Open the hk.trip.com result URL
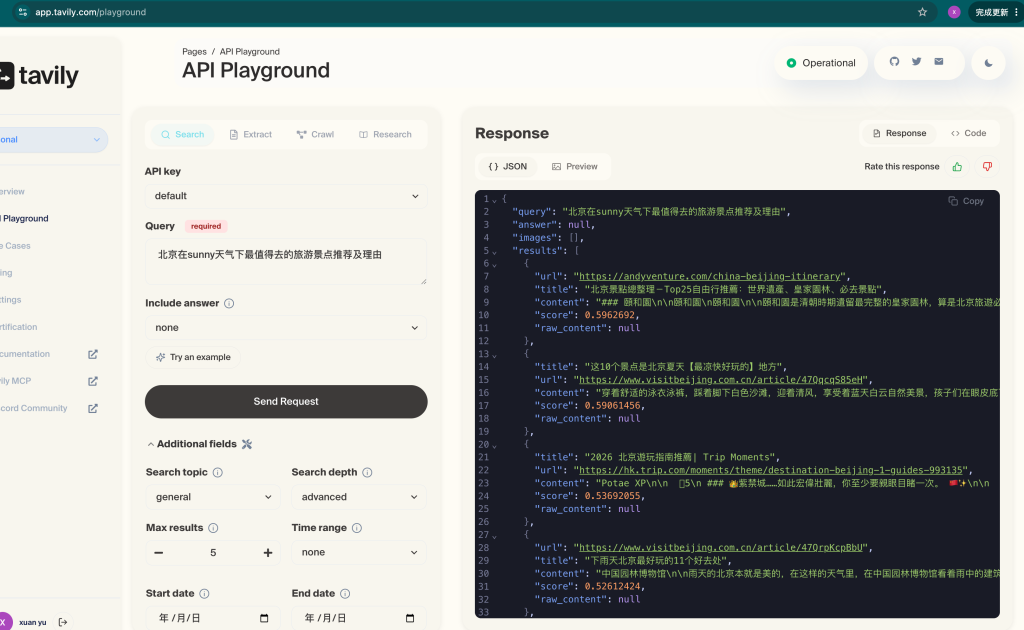Screen dimensions: 1024x630 [x=771, y=470]
